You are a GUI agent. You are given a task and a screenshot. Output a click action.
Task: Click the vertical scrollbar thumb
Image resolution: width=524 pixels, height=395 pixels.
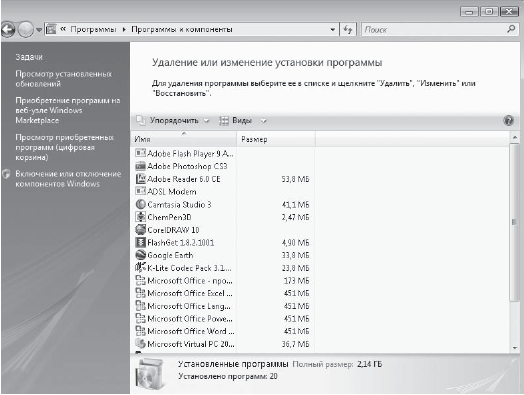[x=515, y=222]
